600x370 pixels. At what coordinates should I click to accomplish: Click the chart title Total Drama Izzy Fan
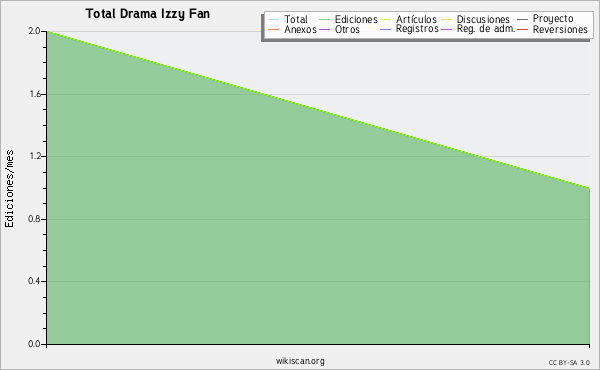148,14
